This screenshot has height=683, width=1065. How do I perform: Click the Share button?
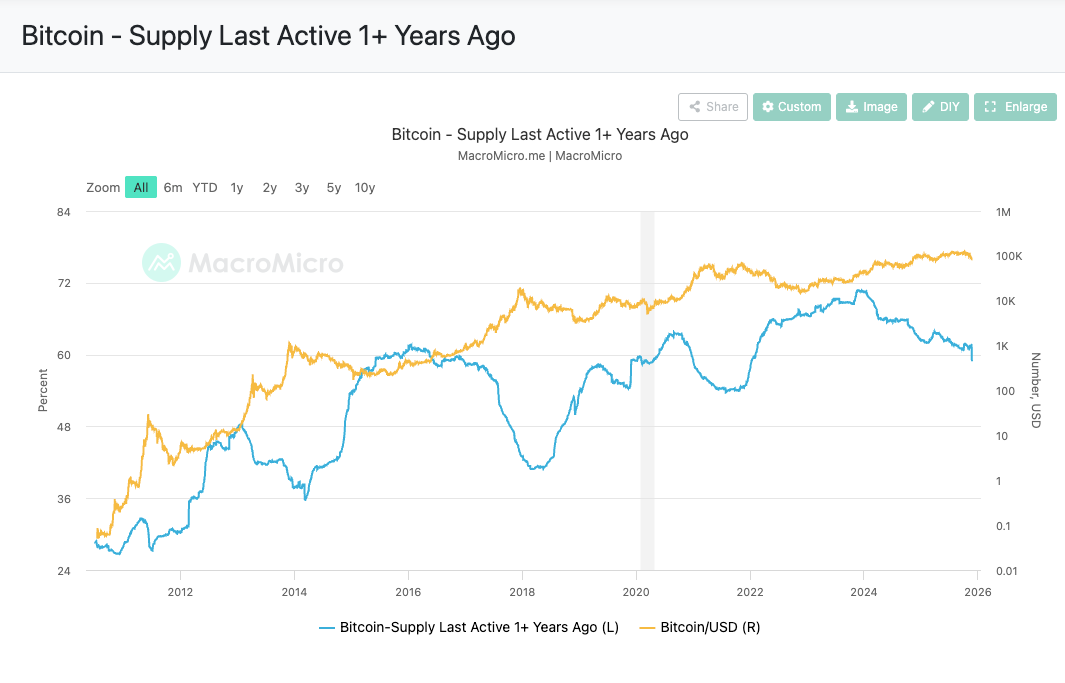click(x=712, y=107)
